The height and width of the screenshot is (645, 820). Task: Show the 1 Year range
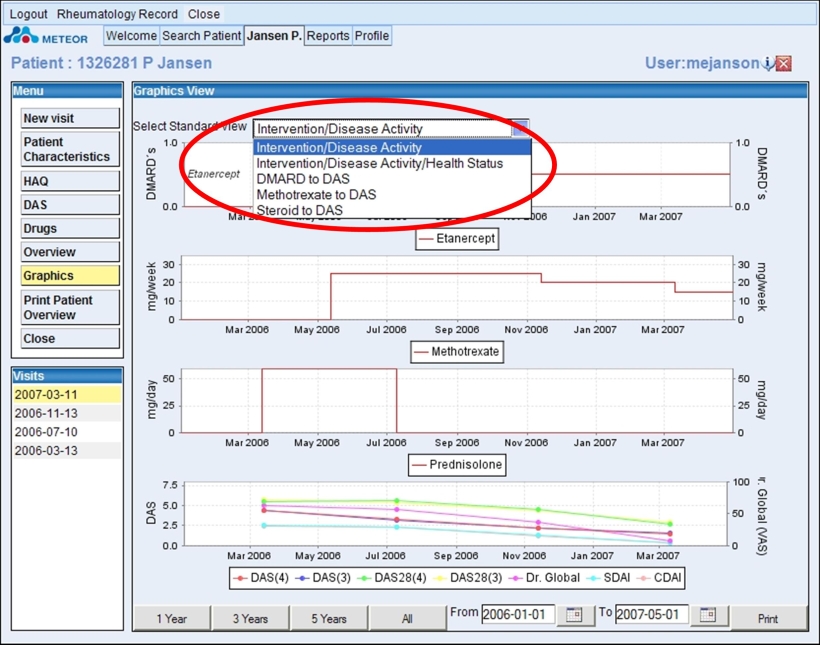click(x=172, y=618)
